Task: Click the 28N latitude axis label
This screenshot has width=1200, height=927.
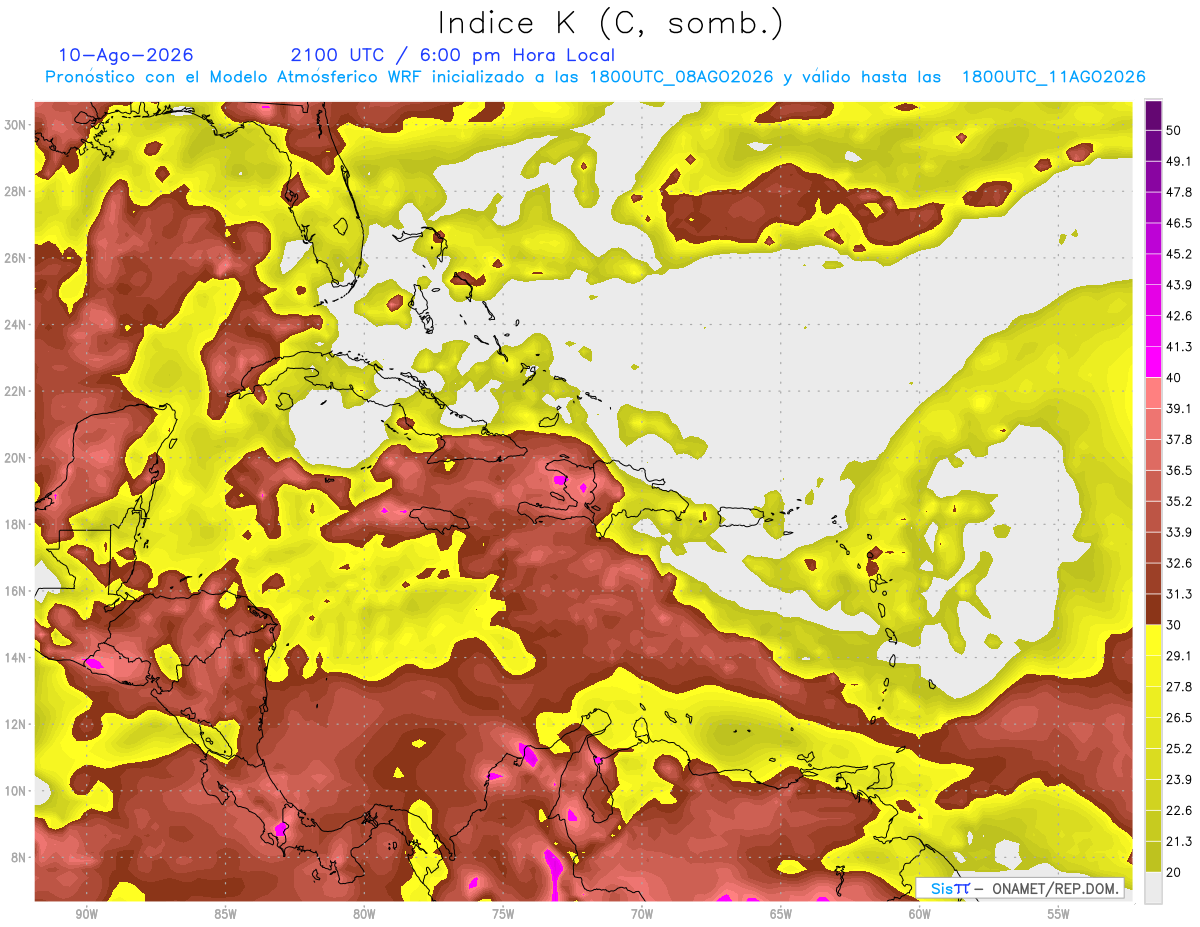Action: coord(17,191)
